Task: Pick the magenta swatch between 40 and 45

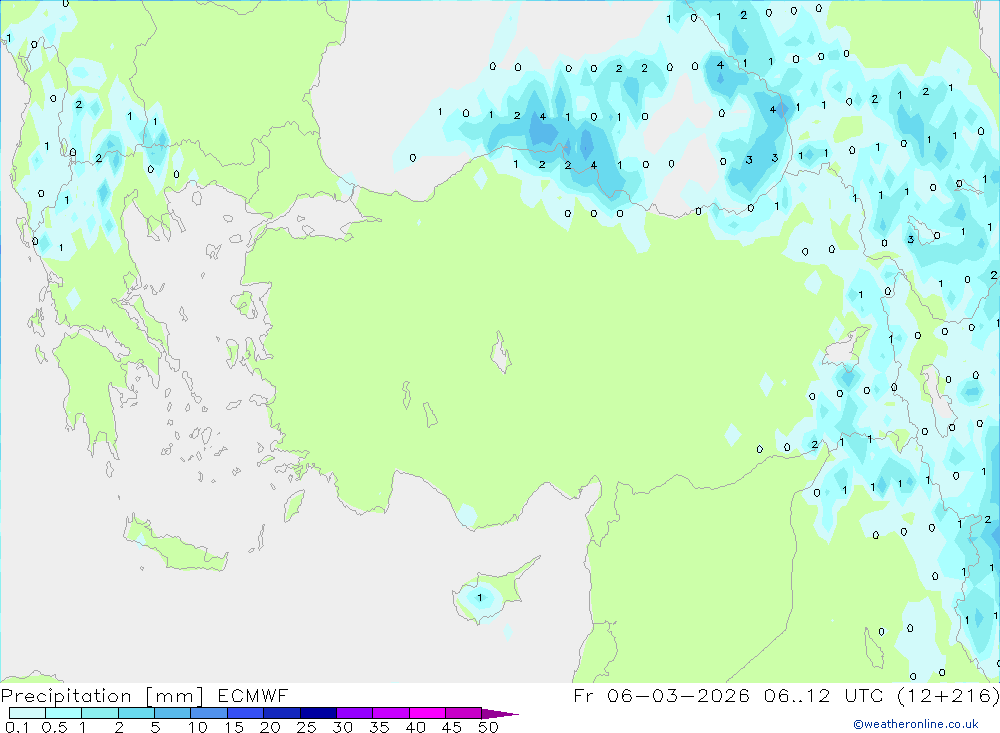Action: tap(427, 713)
